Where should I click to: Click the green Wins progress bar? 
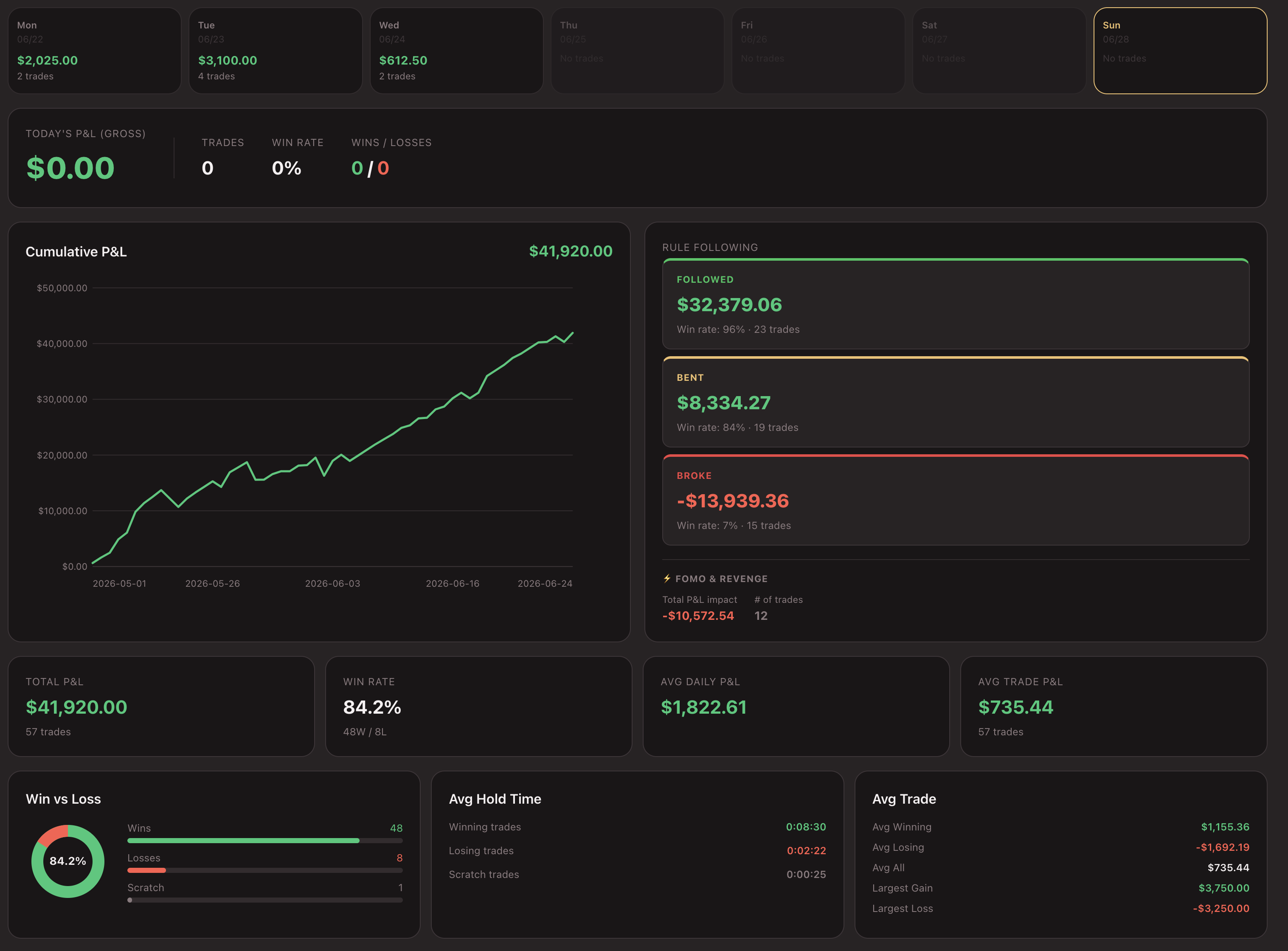(x=265, y=841)
